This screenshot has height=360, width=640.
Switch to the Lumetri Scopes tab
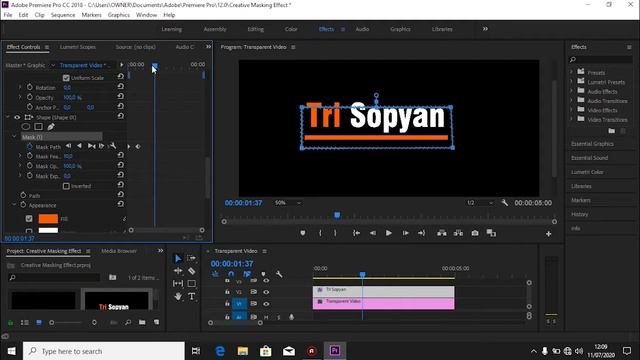tap(78, 47)
